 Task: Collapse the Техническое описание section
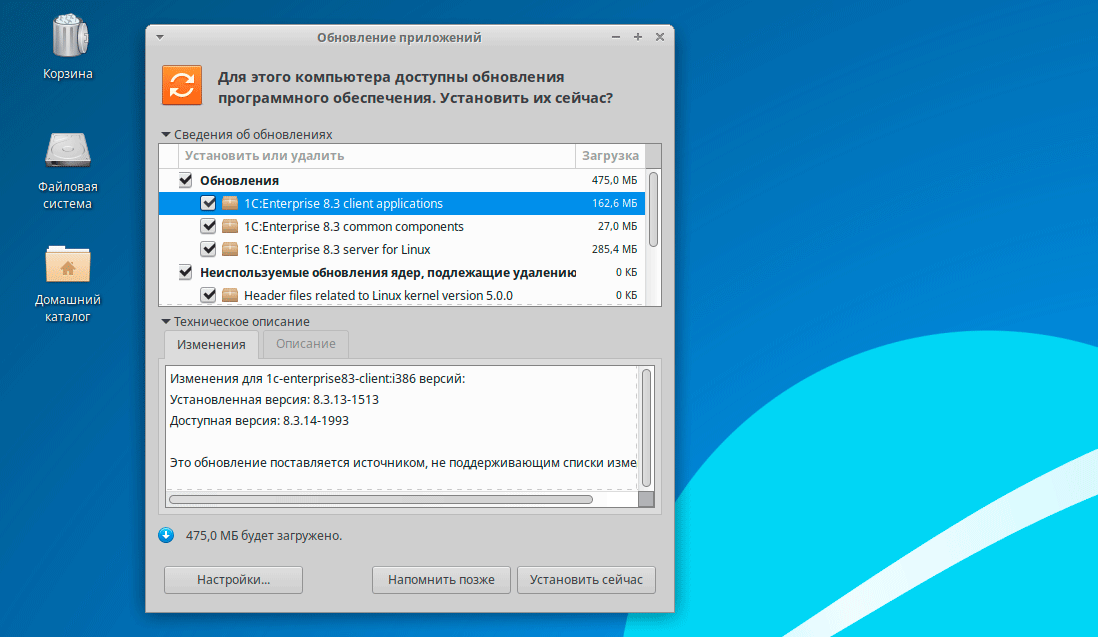(x=166, y=322)
